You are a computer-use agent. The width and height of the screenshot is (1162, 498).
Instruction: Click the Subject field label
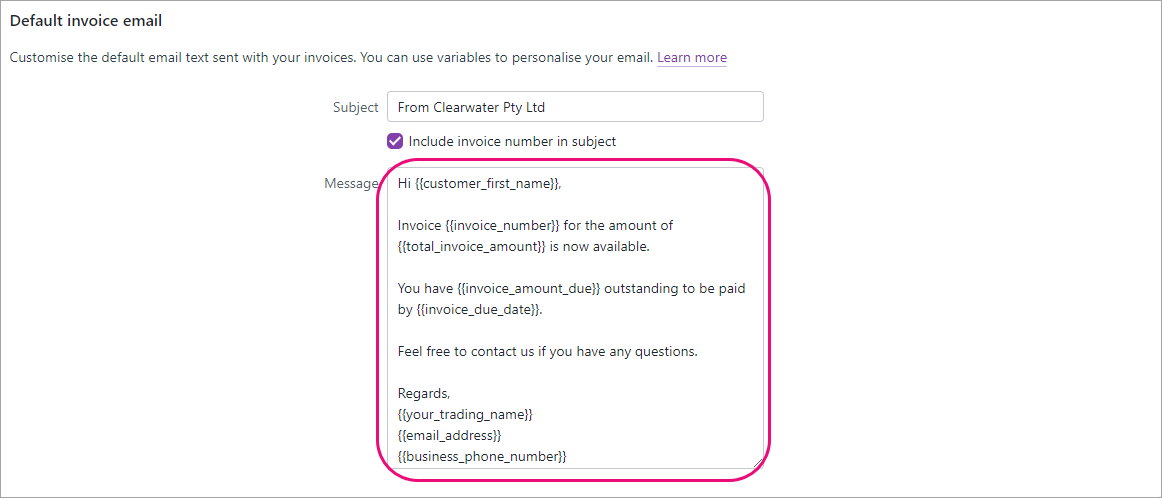point(356,107)
